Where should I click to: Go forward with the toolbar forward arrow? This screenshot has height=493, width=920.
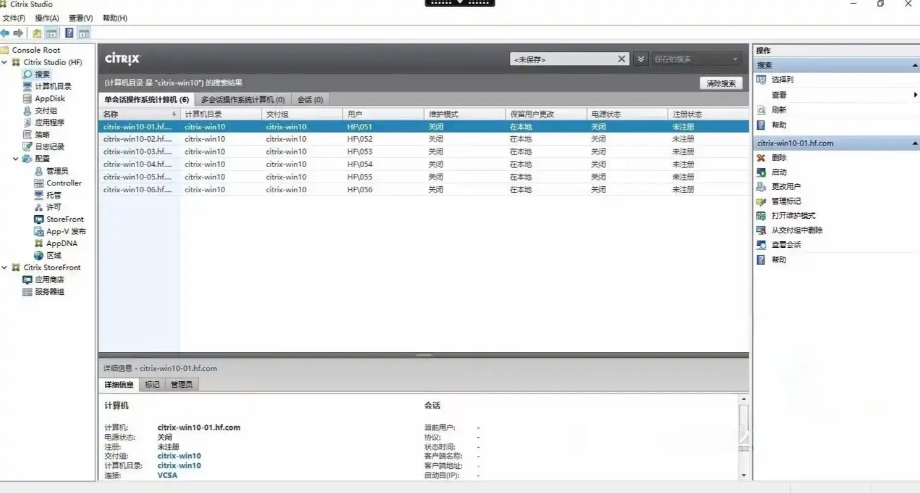18,33
